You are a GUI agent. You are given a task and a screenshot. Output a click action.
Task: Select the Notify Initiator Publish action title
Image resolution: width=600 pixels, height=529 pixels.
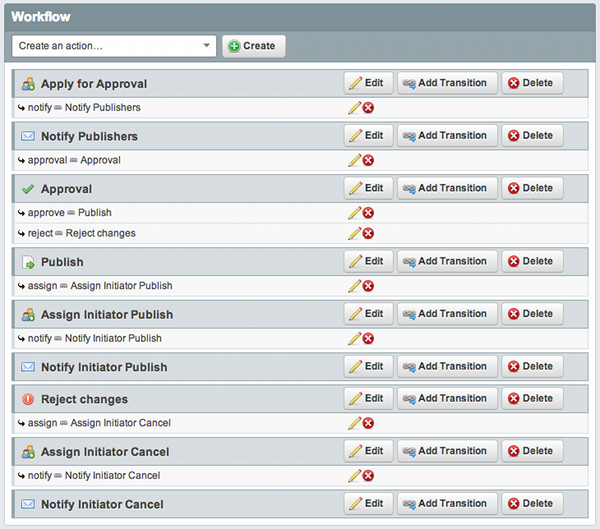[104, 367]
